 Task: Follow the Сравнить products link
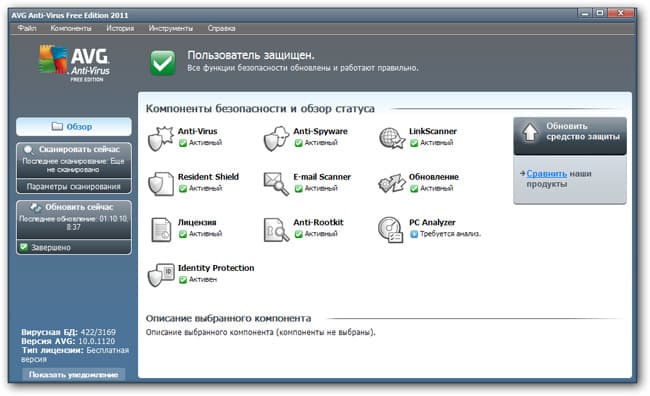(546, 173)
